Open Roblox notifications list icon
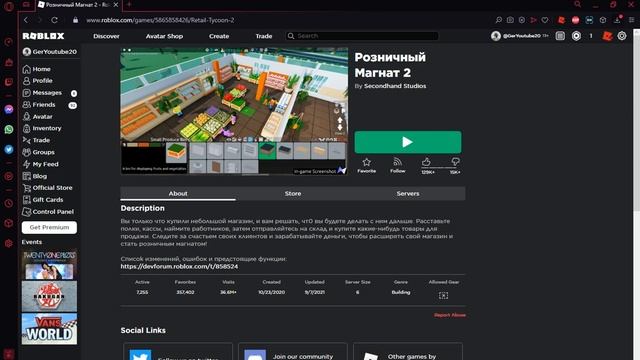This screenshot has width=640, height=360. click(x=560, y=36)
